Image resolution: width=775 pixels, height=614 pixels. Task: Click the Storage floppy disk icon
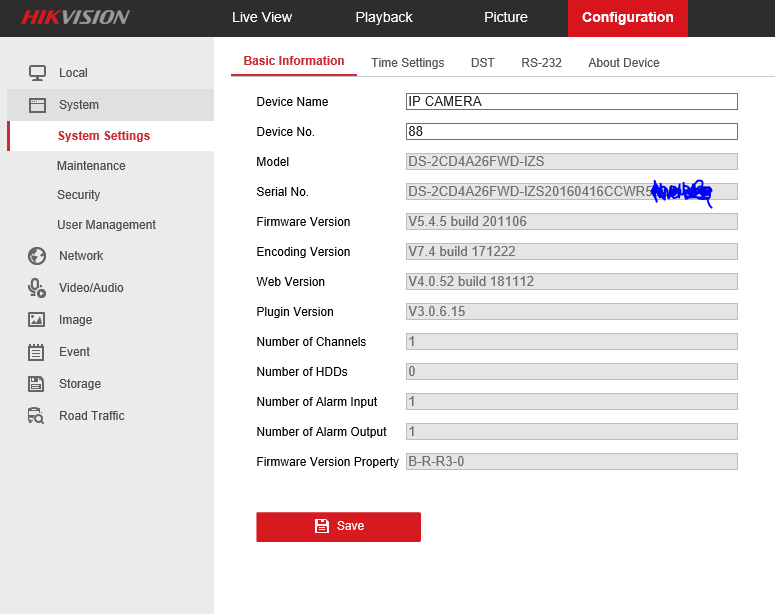click(x=37, y=384)
